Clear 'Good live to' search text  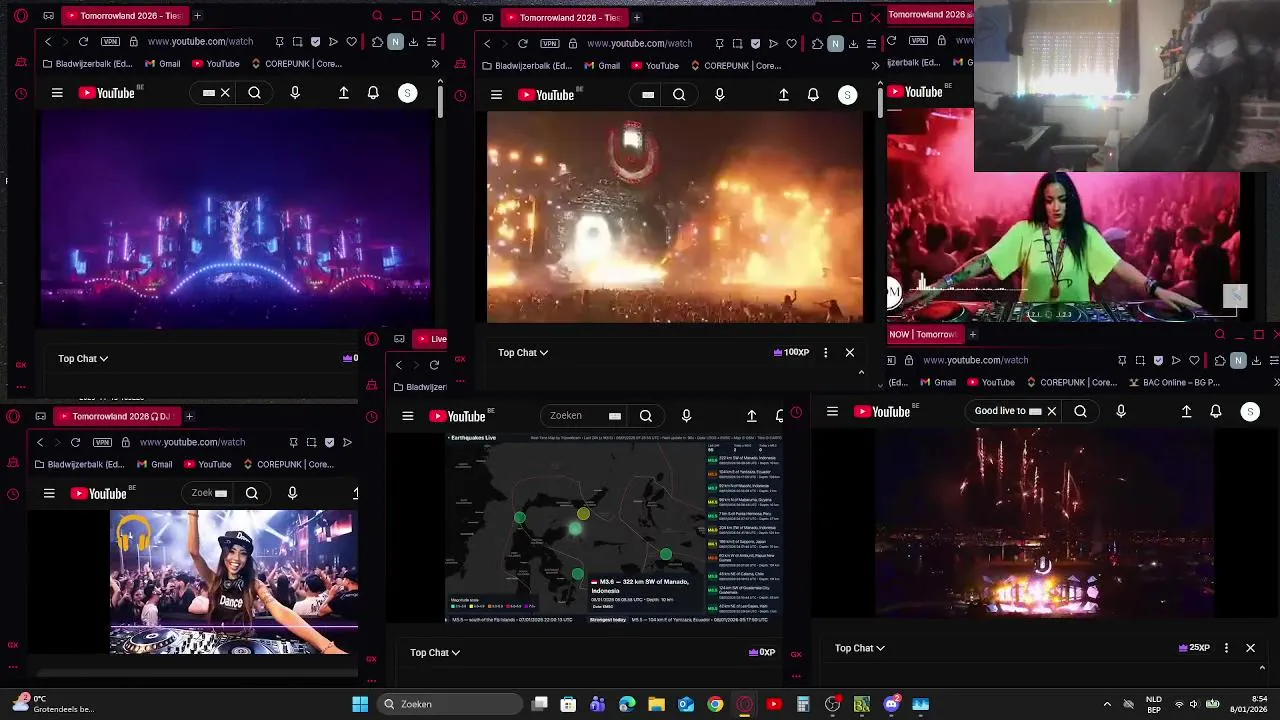[1051, 411]
